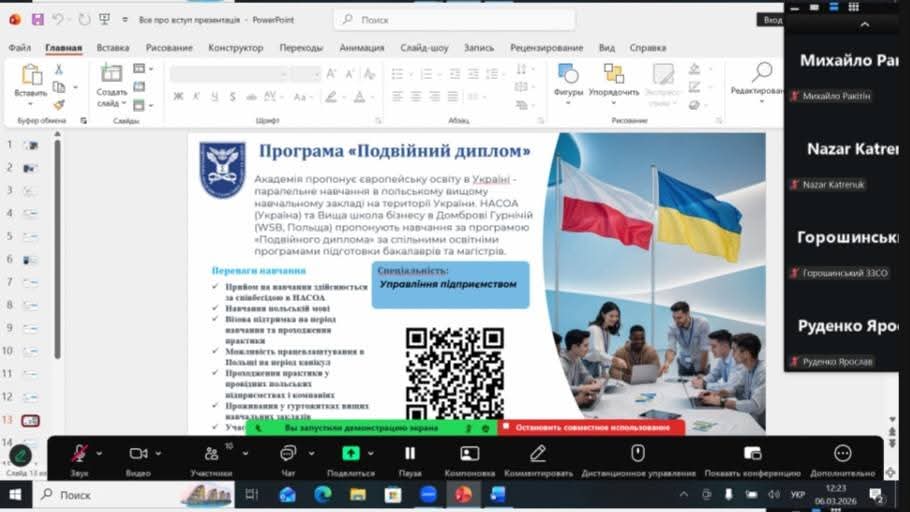Open Дистанционное управление remote control
The image size is (910, 512).
[x=637, y=455]
